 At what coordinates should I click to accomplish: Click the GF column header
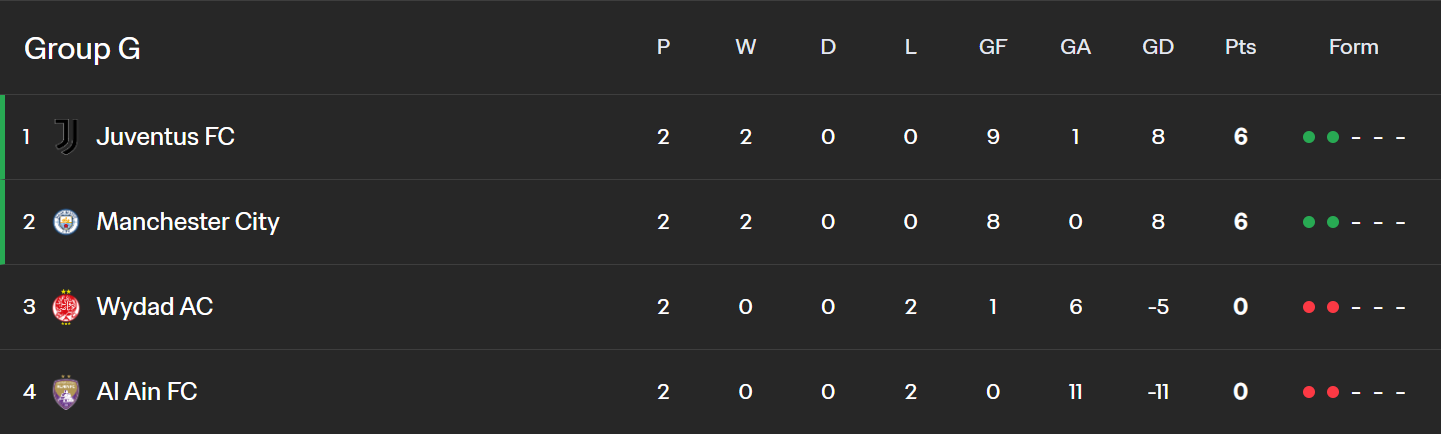[x=993, y=47]
